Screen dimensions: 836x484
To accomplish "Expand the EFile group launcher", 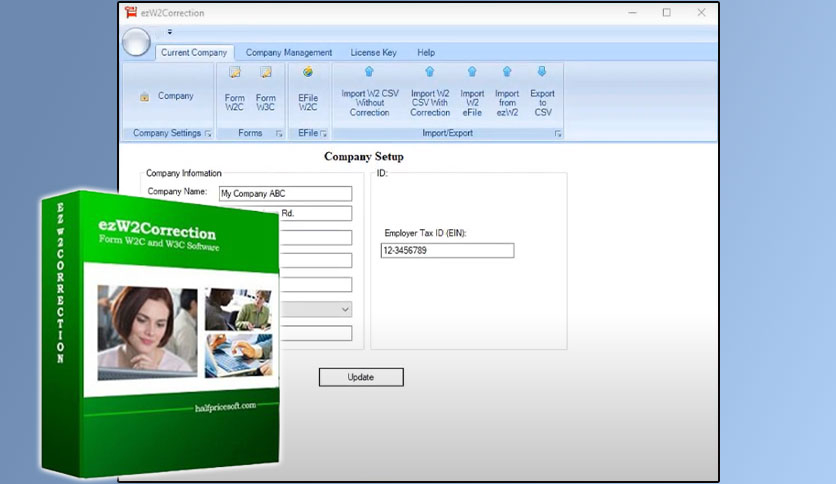I will point(324,134).
